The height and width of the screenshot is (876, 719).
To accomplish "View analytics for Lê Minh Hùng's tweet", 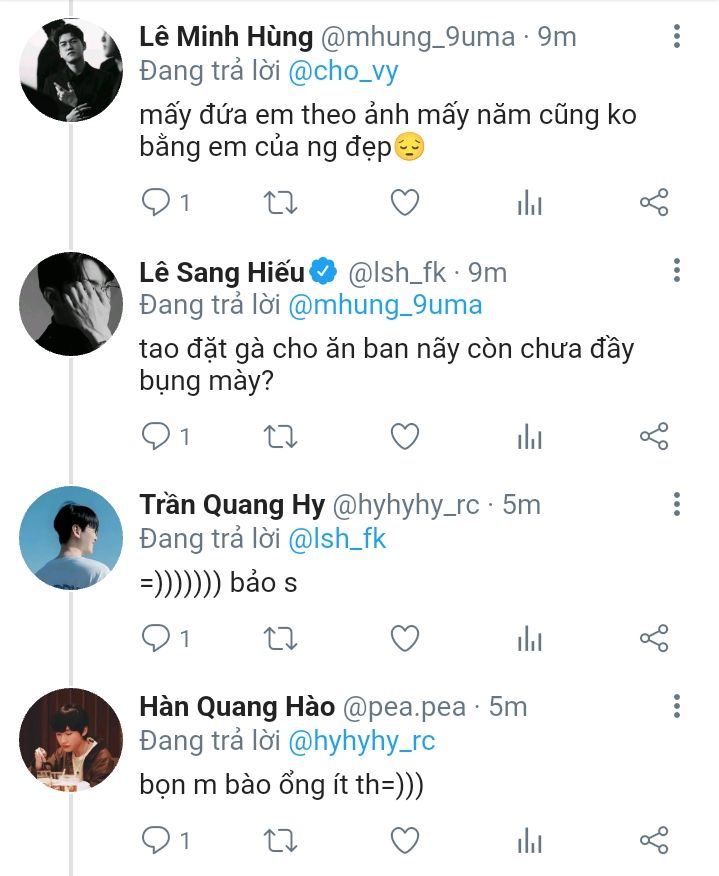I will [x=529, y=203].
